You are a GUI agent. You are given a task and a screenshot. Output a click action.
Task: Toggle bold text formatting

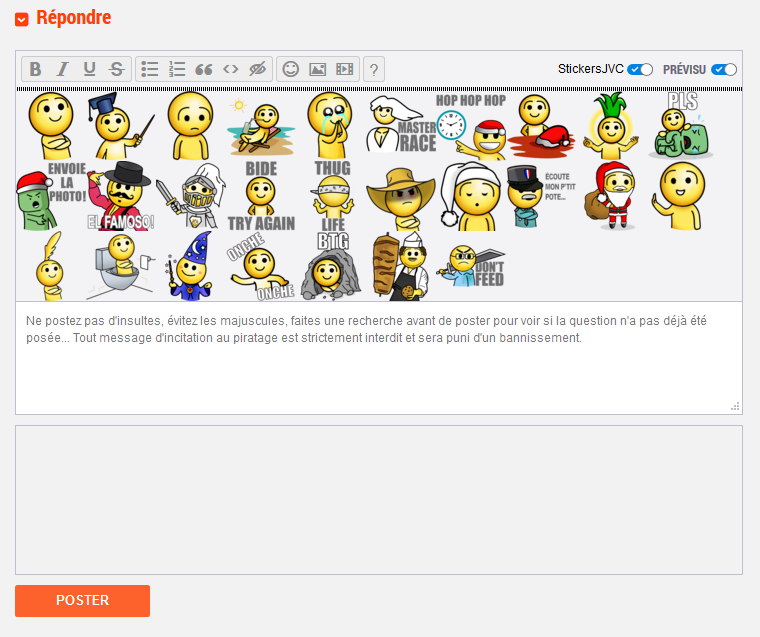tap(35, 69)
